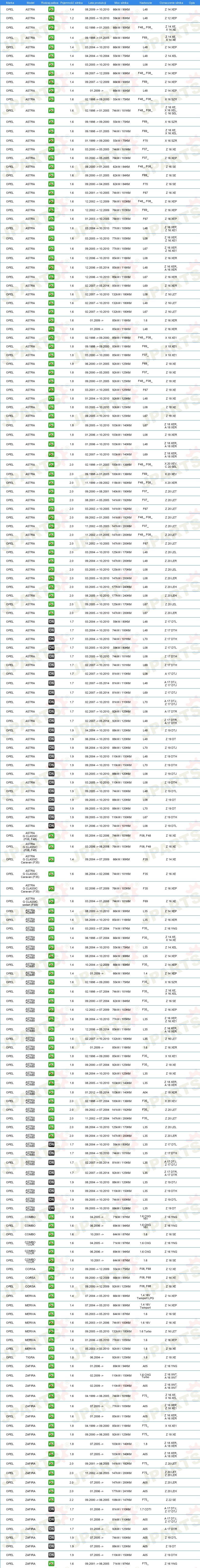Select the Z 12 XEP engine code cell
The image size is (200, 1568).
171,18
